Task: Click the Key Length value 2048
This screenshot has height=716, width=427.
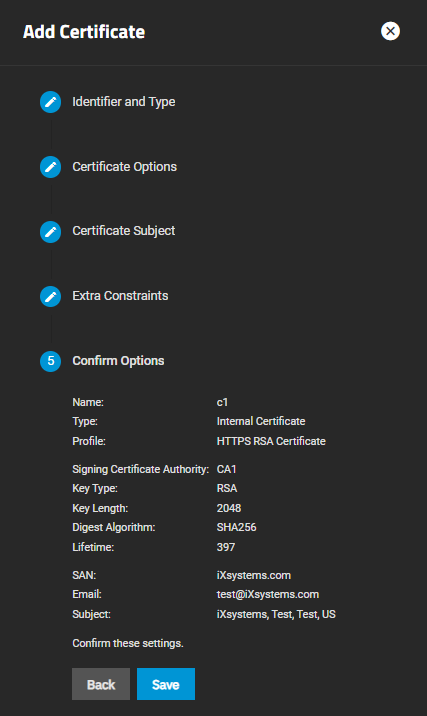Action: tap(229, 508)
